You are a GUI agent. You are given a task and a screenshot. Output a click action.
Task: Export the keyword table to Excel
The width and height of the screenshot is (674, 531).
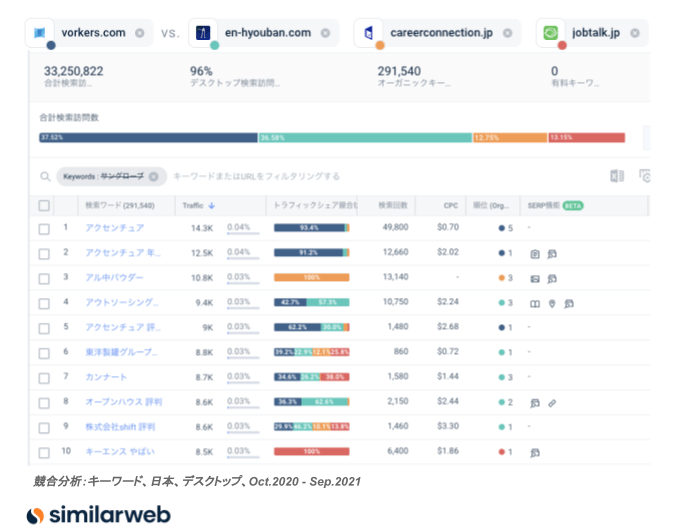point(617,176)
